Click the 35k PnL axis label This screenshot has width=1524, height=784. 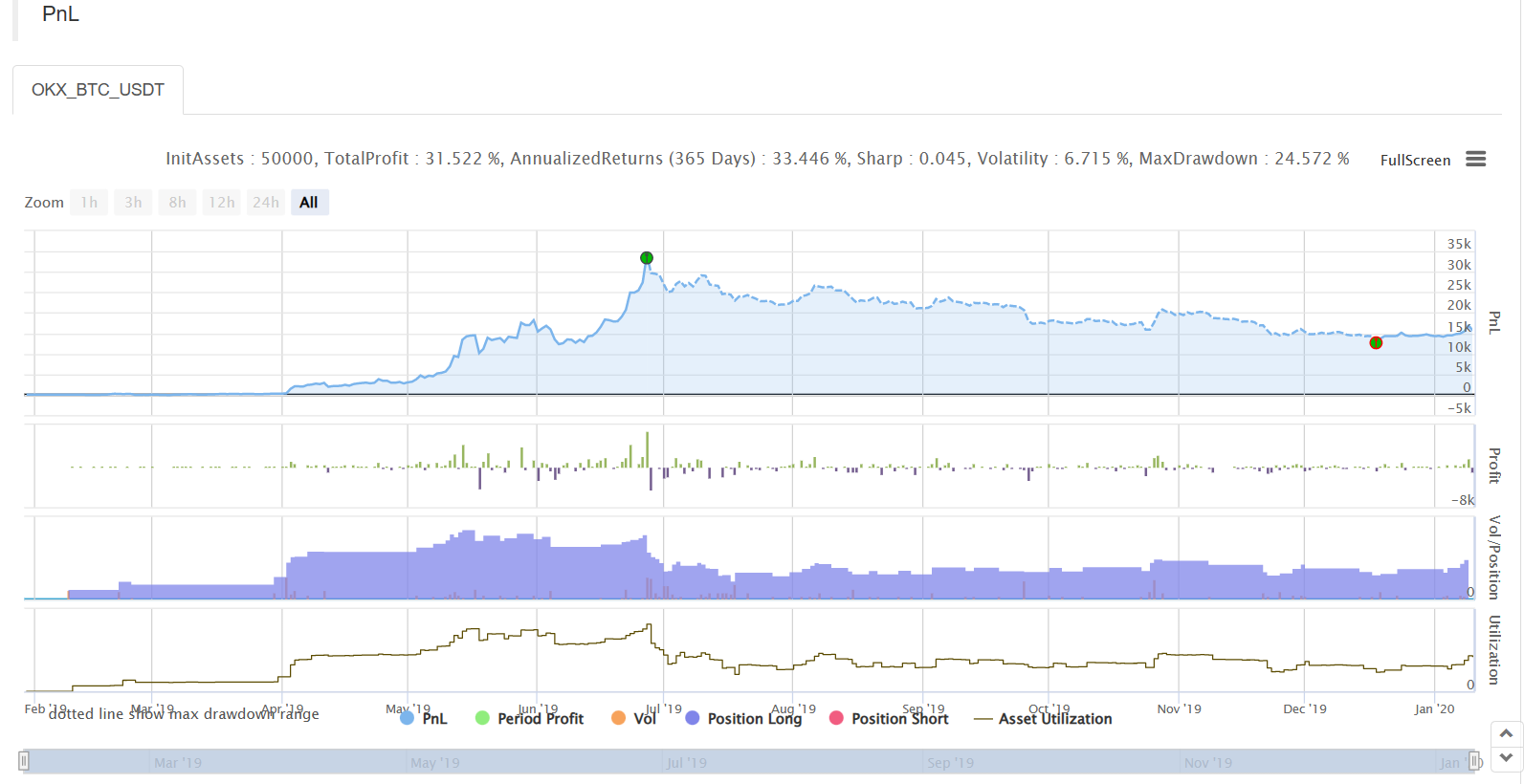point(1459,244)
